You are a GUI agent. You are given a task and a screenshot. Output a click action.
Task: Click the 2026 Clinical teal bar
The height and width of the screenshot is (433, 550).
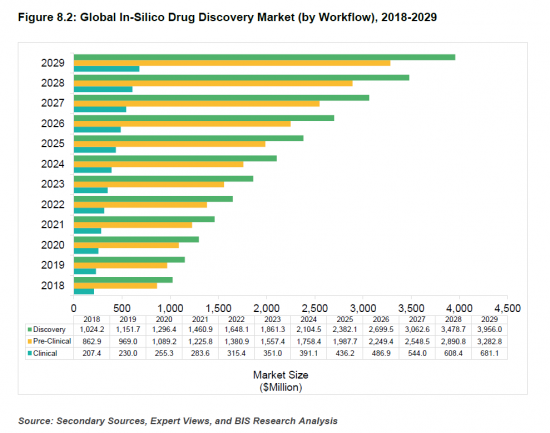97,129
